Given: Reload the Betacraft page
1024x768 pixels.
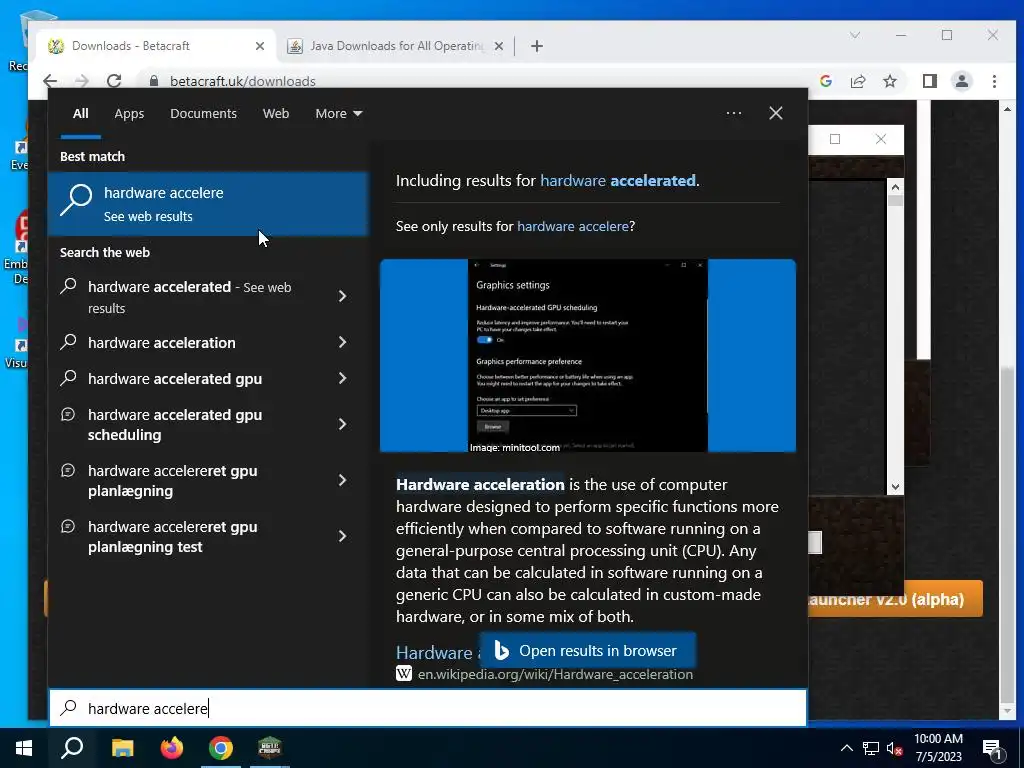Looking at the screenshot, I should point(114,81).
